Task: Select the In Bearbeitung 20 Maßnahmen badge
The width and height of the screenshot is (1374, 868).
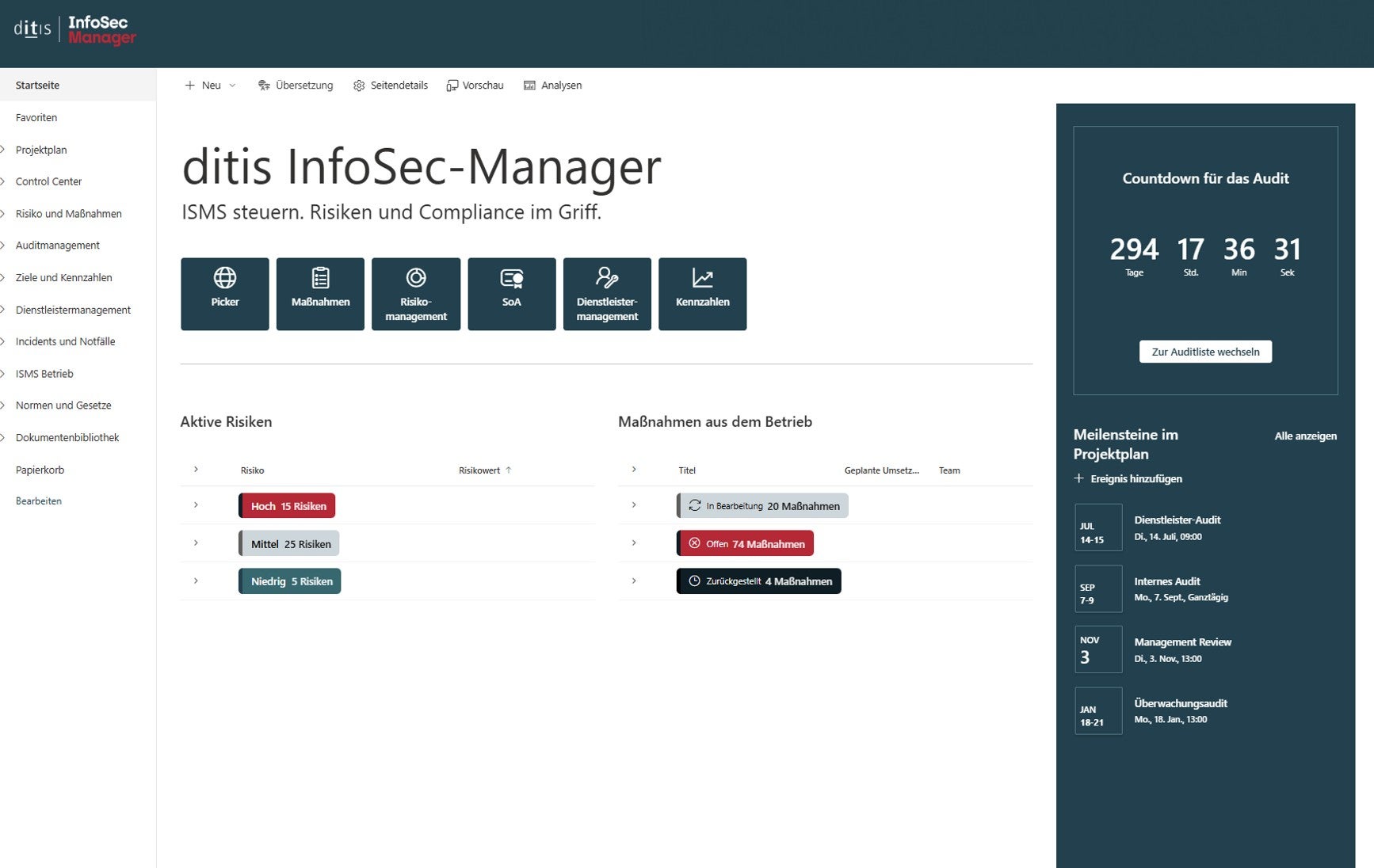Action: (762, 505)
